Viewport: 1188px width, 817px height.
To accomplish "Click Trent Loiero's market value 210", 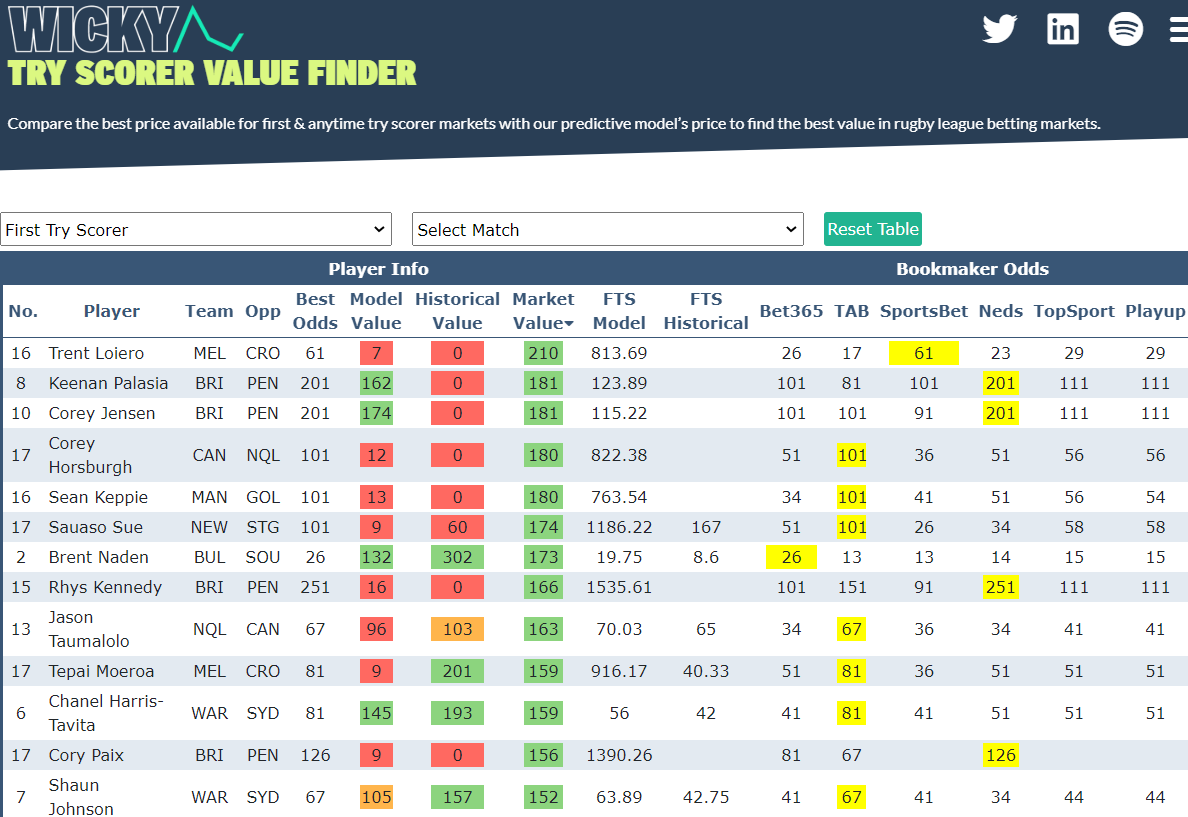I will (x=543, y=353).
